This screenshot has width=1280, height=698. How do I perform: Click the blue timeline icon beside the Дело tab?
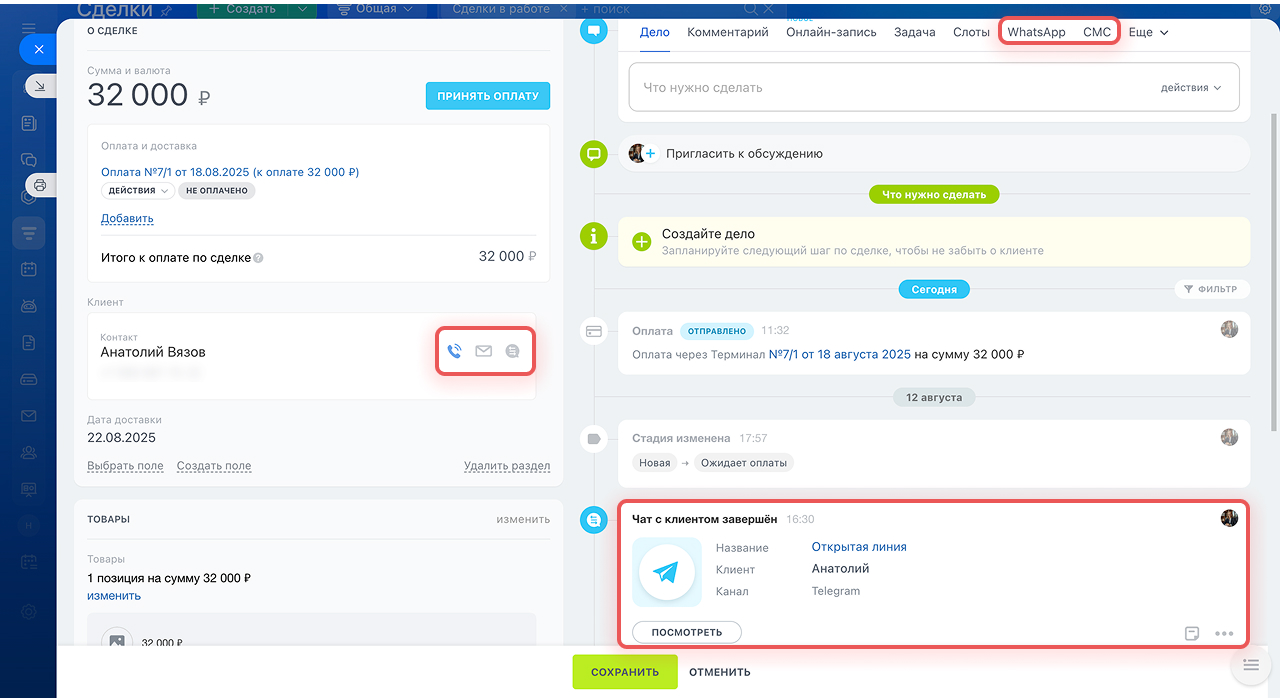point(594,31)
